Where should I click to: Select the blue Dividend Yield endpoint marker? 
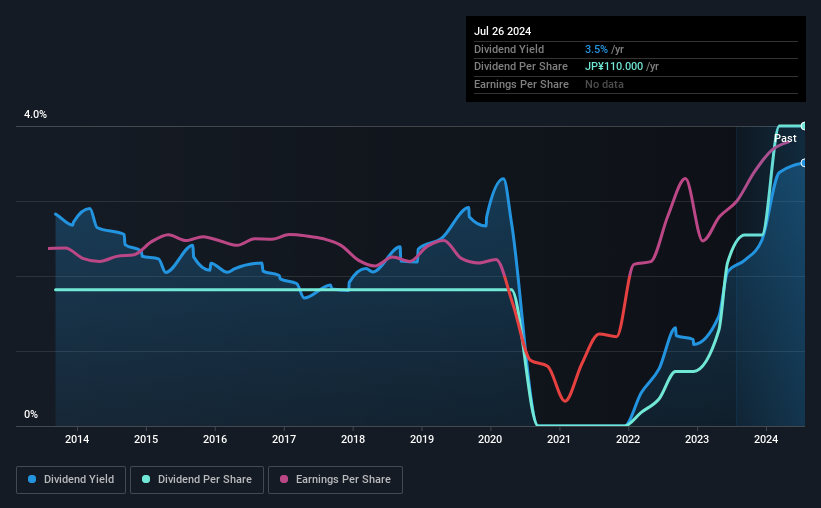[804, 163]
